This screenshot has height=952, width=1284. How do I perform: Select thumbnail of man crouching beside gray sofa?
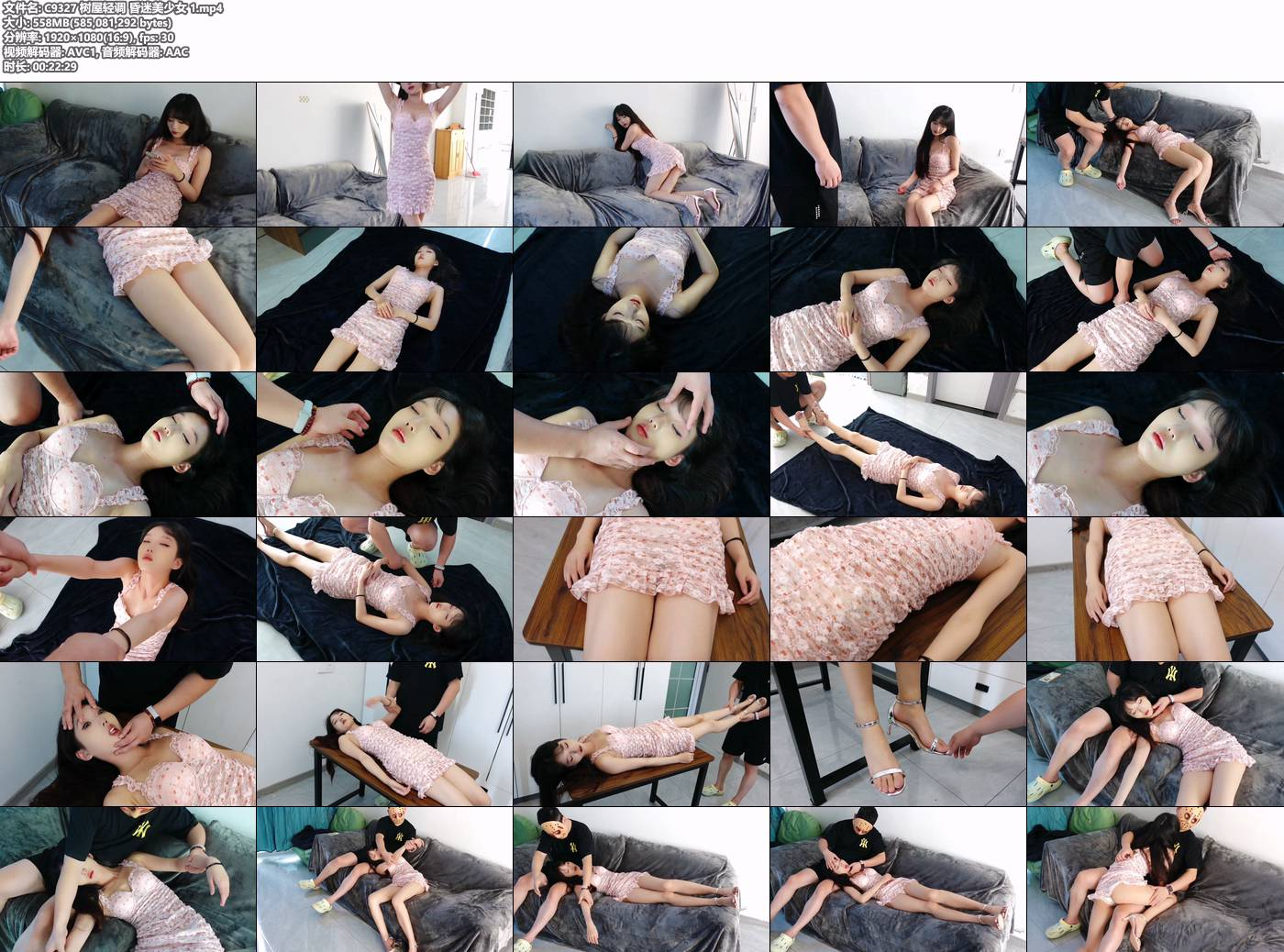point(1155,154)
